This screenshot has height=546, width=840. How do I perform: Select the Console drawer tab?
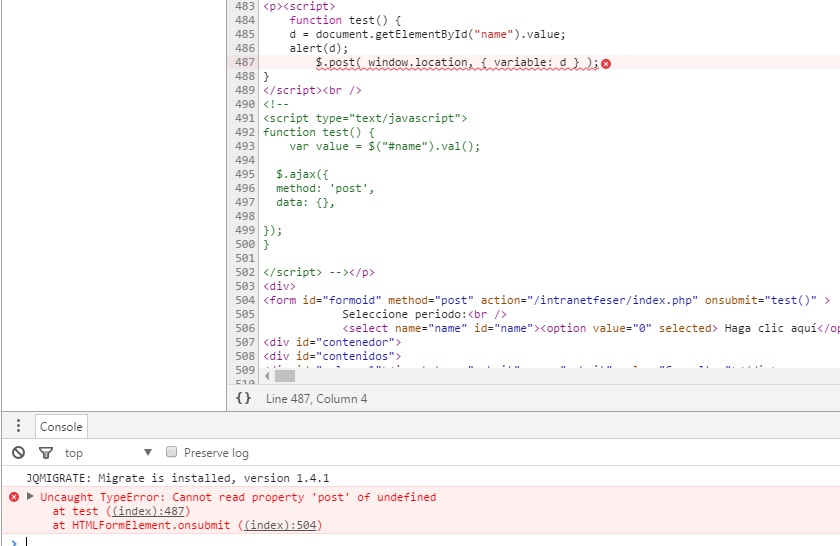point(61,427)
